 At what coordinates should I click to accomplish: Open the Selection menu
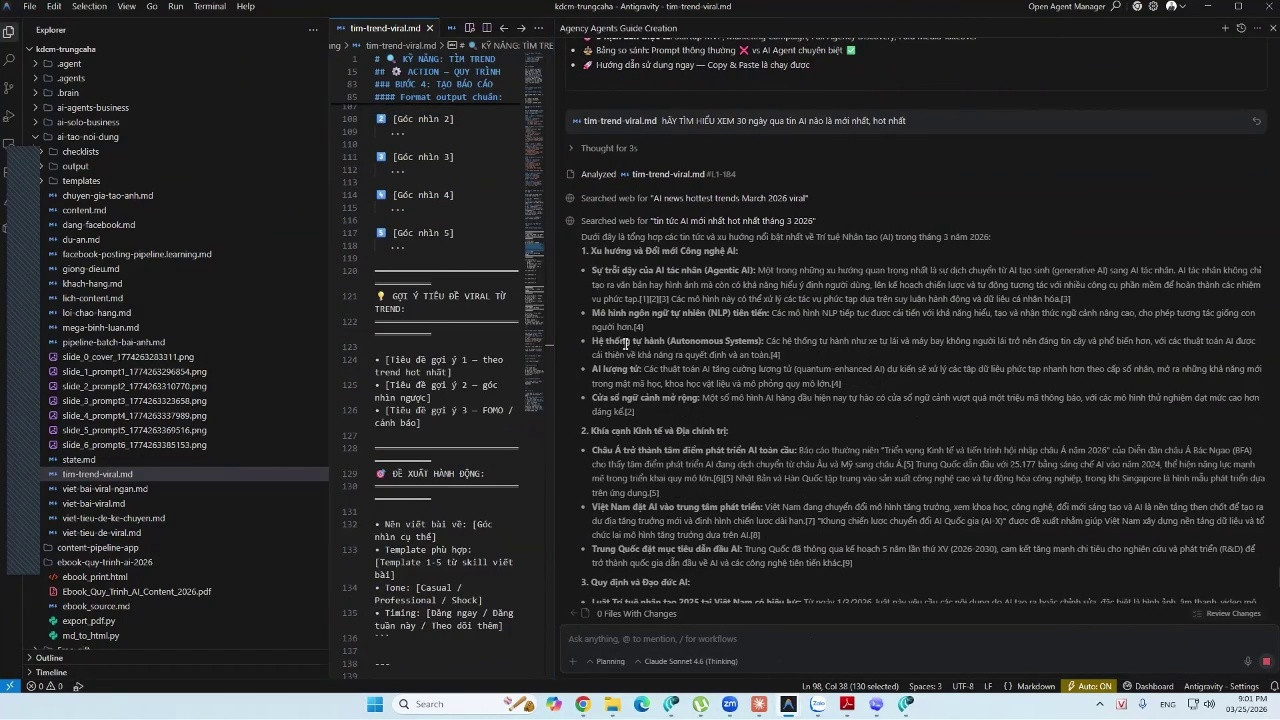coord(89,6)
